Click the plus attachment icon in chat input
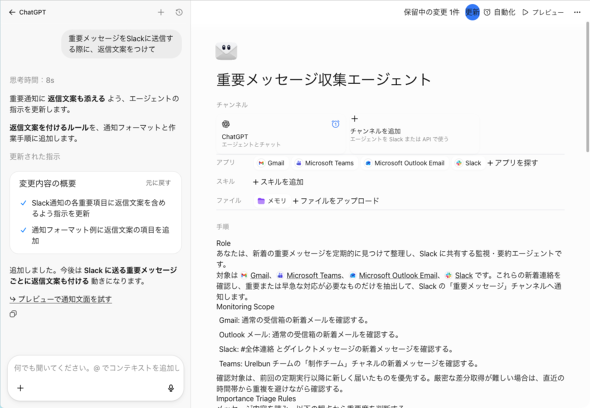 point(21,388)
